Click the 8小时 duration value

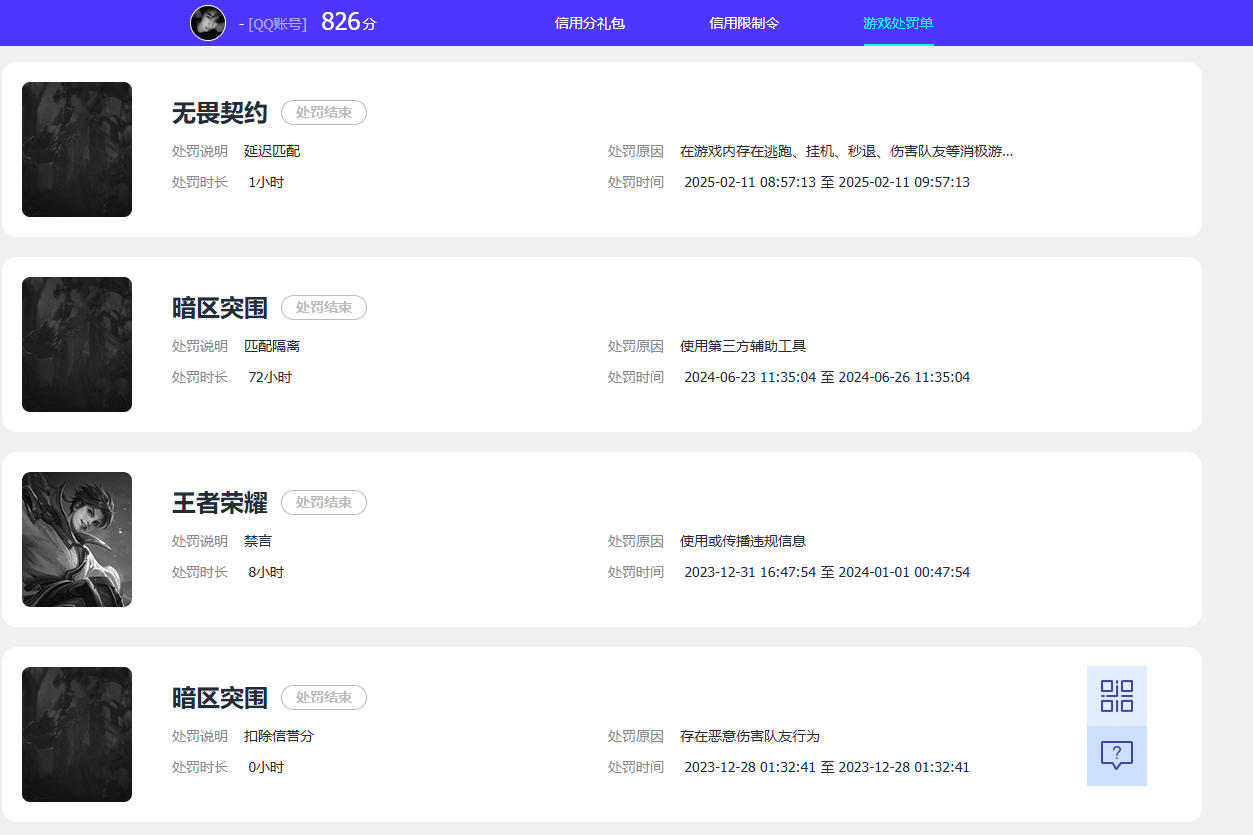point(266,572)
